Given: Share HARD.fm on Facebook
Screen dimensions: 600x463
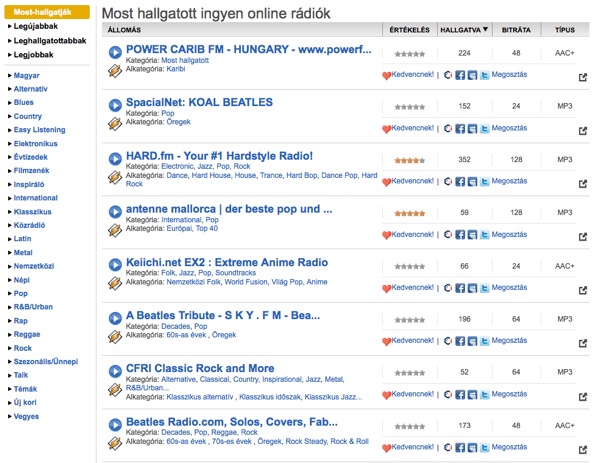Looking at the screenshot, I should [x=460, y=181].
